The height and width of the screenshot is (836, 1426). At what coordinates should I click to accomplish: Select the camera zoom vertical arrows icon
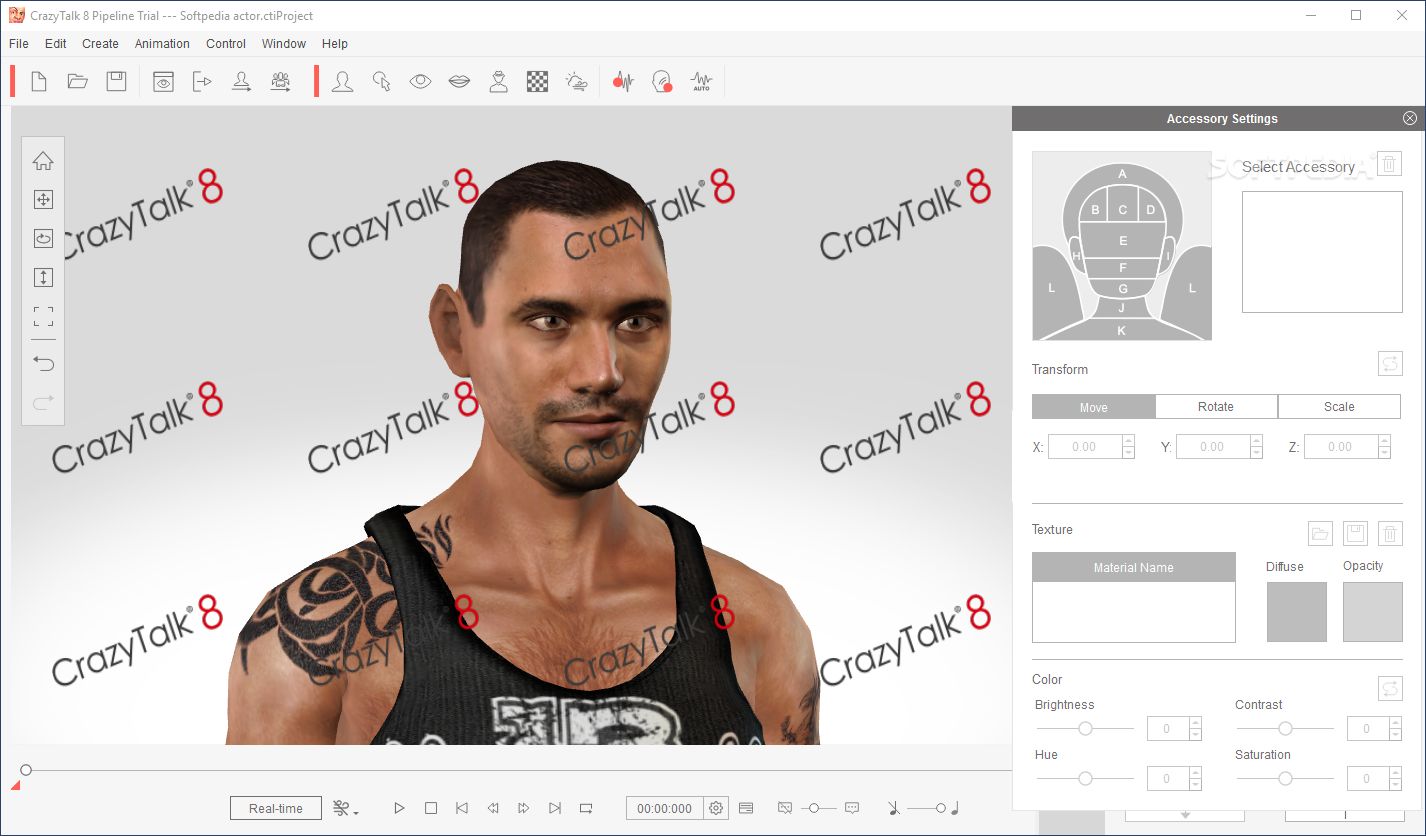[43, 278]
